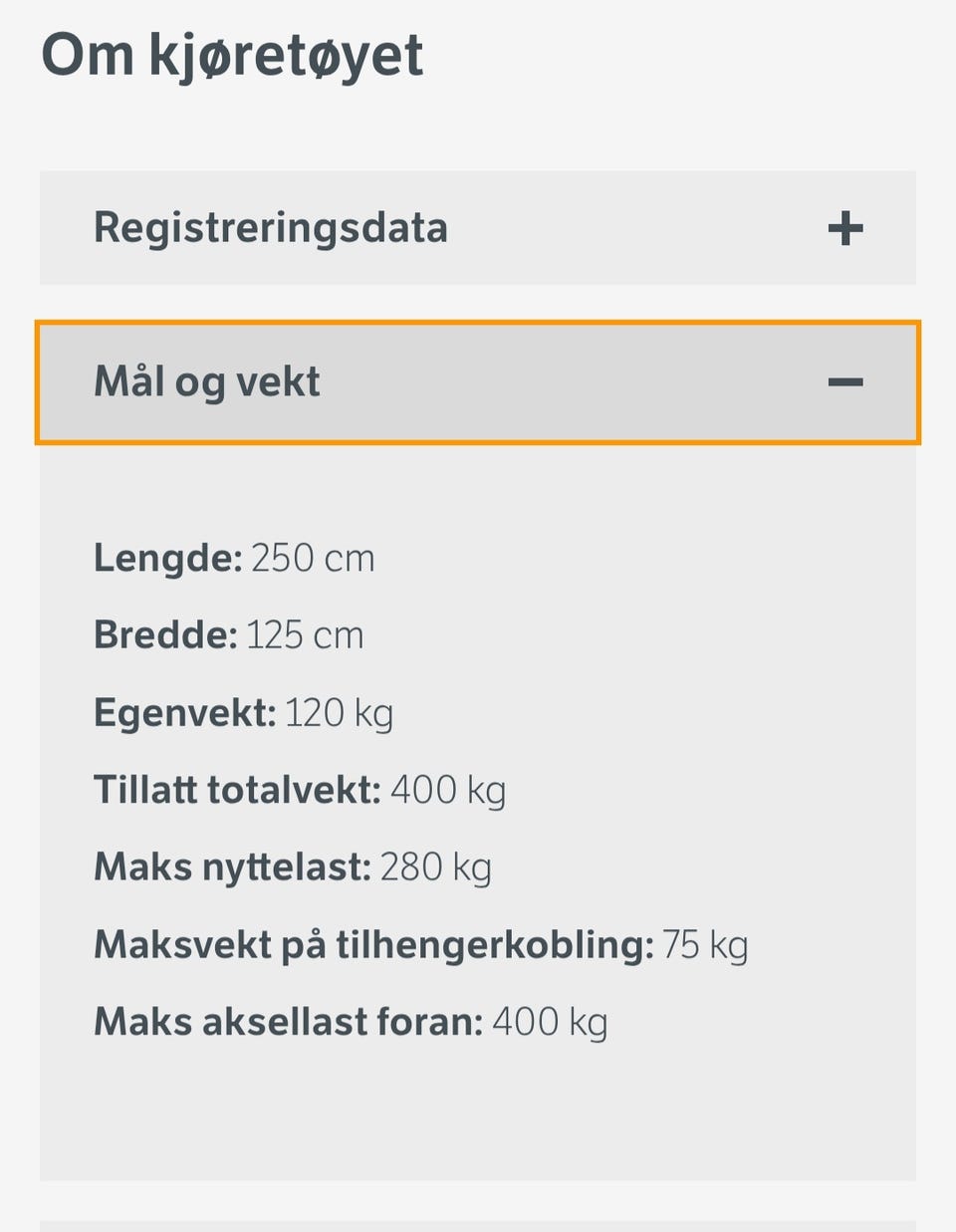The image size is (956, 1232).
Task: Select the 400 kg Maks aksellast foran value
Action: coord(550,1022)
